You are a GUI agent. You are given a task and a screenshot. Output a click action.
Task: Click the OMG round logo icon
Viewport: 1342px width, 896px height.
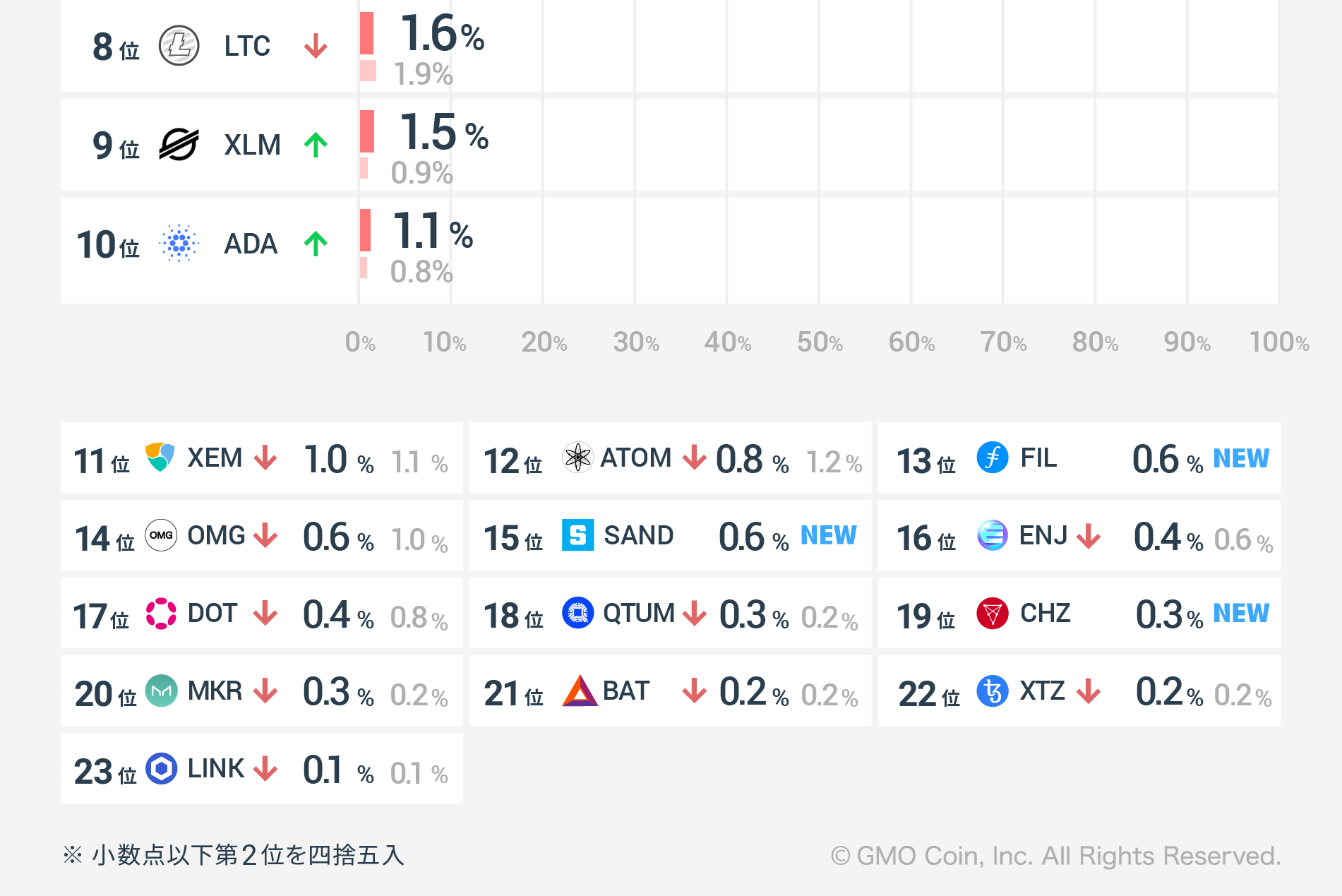click(x=161, y=535)
